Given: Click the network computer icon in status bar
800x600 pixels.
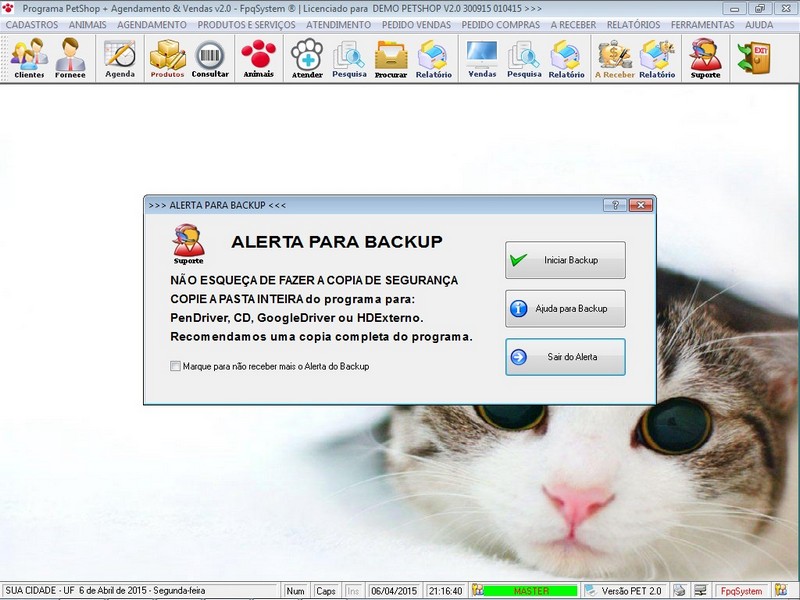Looking at the screenshot, I should click(701, 590).
